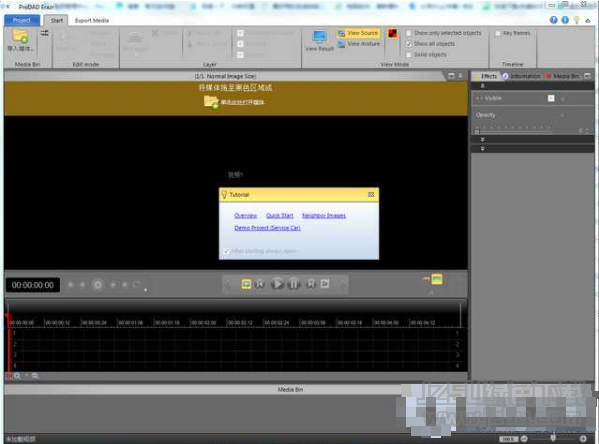Click the settings sliders icon beside import
This screenshot has width=599, height=444.
point(44,33)
